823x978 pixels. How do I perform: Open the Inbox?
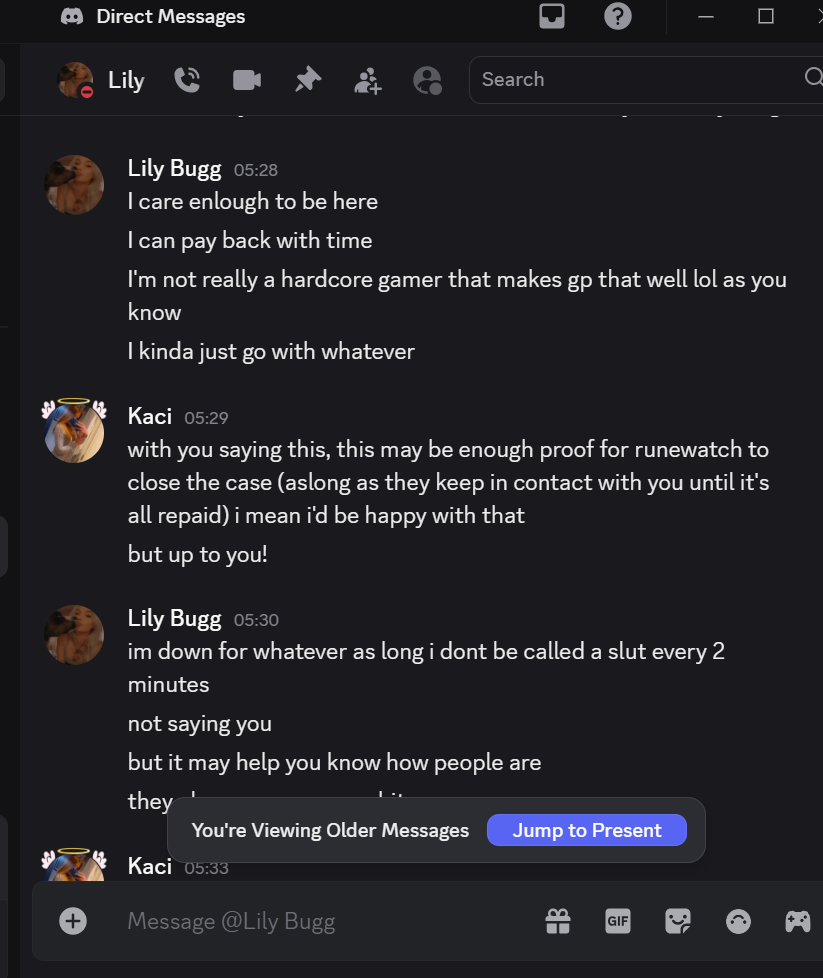coord(552,16)
